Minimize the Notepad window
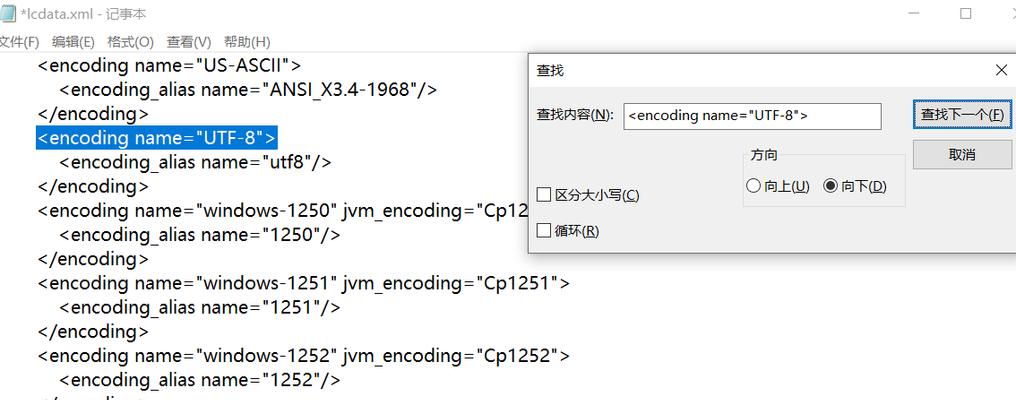The height and width of the screenshot is (400, 1016). click(914, 14)
